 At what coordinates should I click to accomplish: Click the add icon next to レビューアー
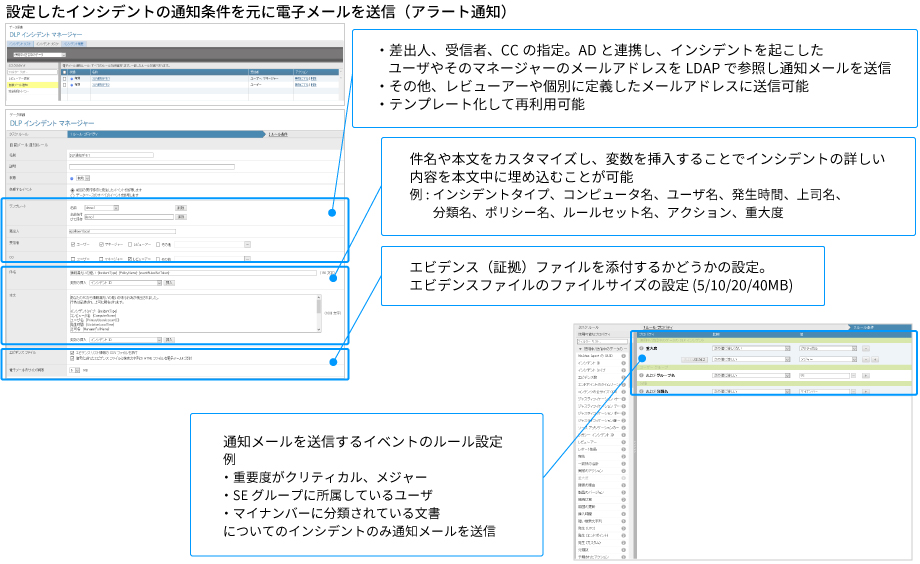tap(624, 442)
